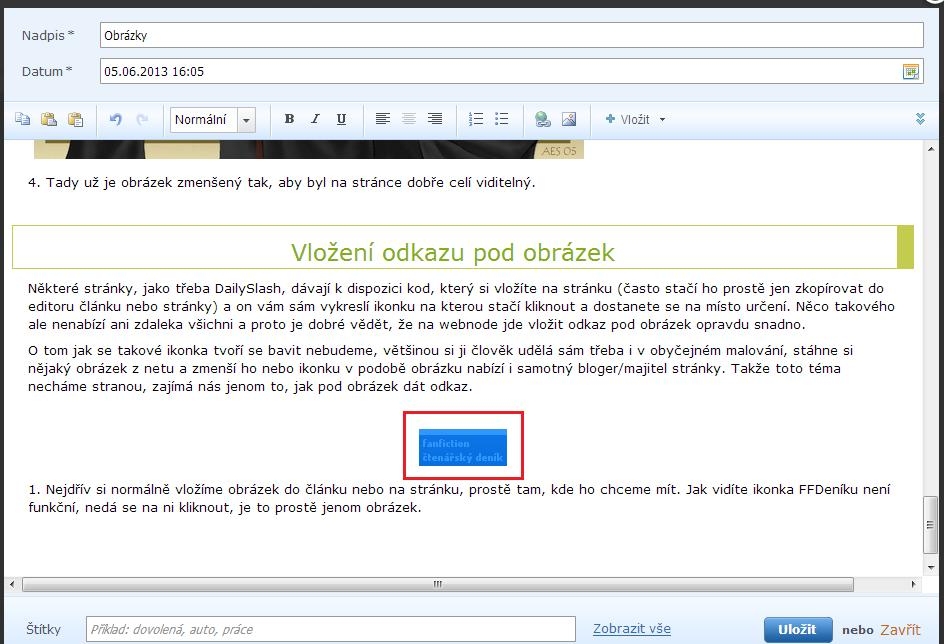Insert hyperlink with globe icon
This screenshot has height=644, width=944.
[543, 119]
